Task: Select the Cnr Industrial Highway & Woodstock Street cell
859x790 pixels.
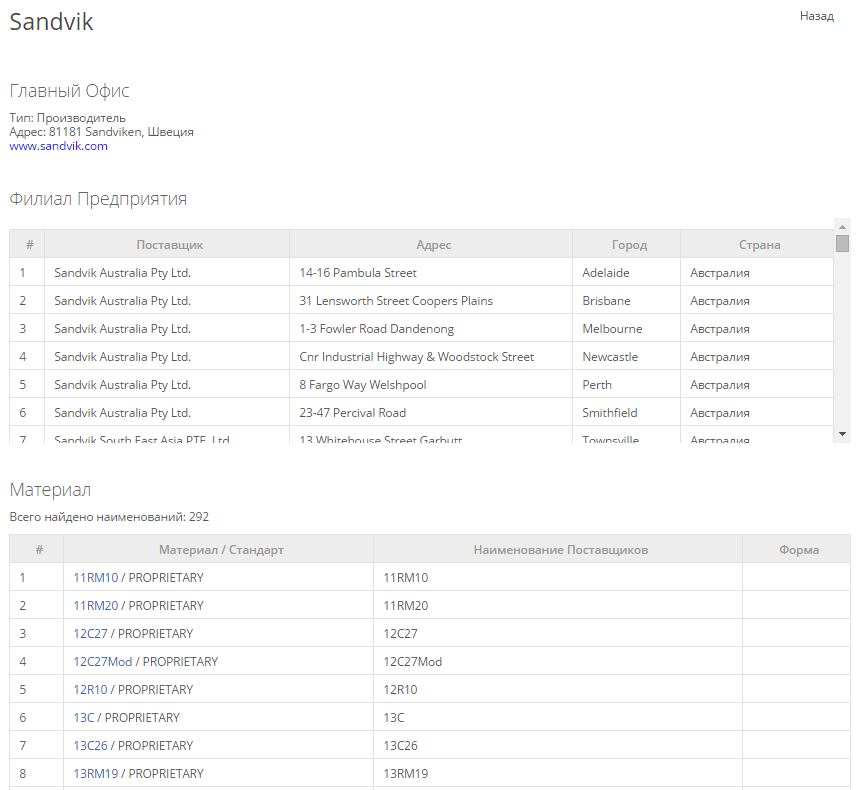Action: coord(431,356)
